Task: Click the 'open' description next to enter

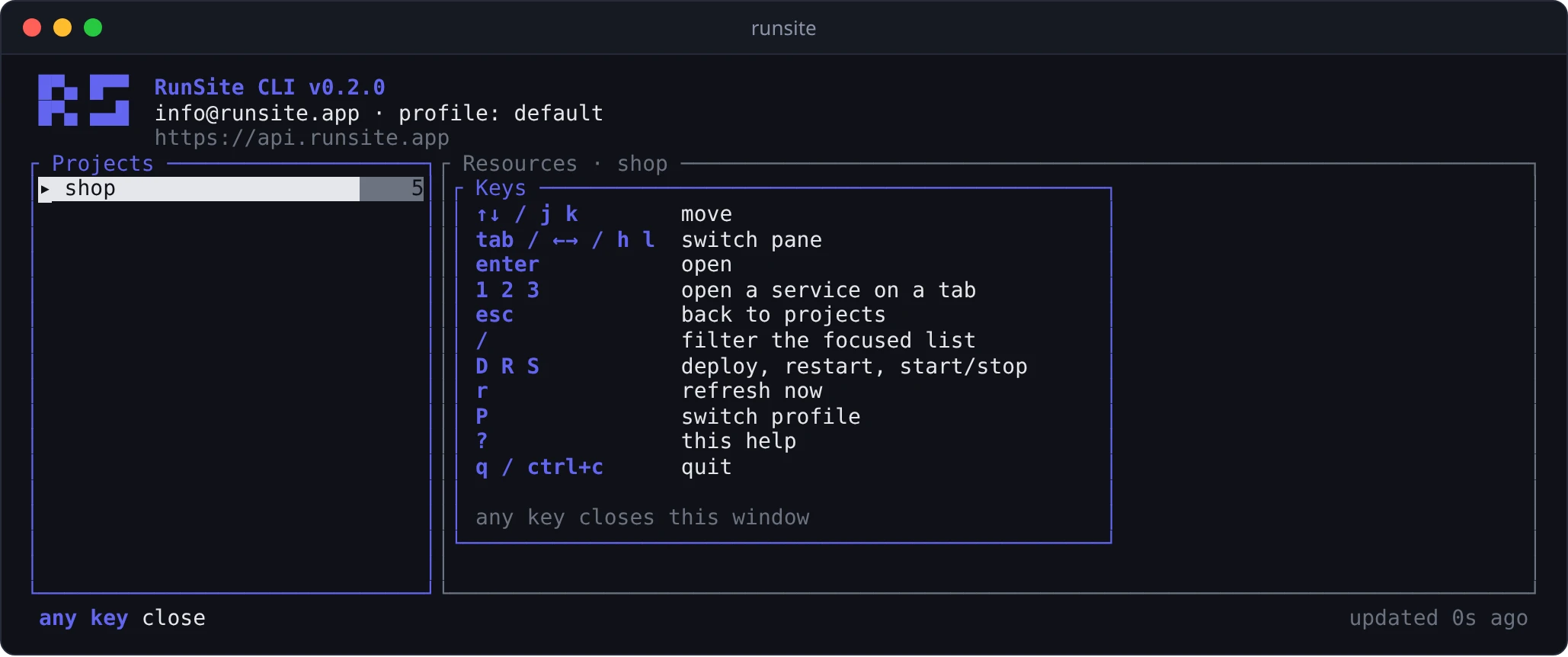Action: click(706, 264)
